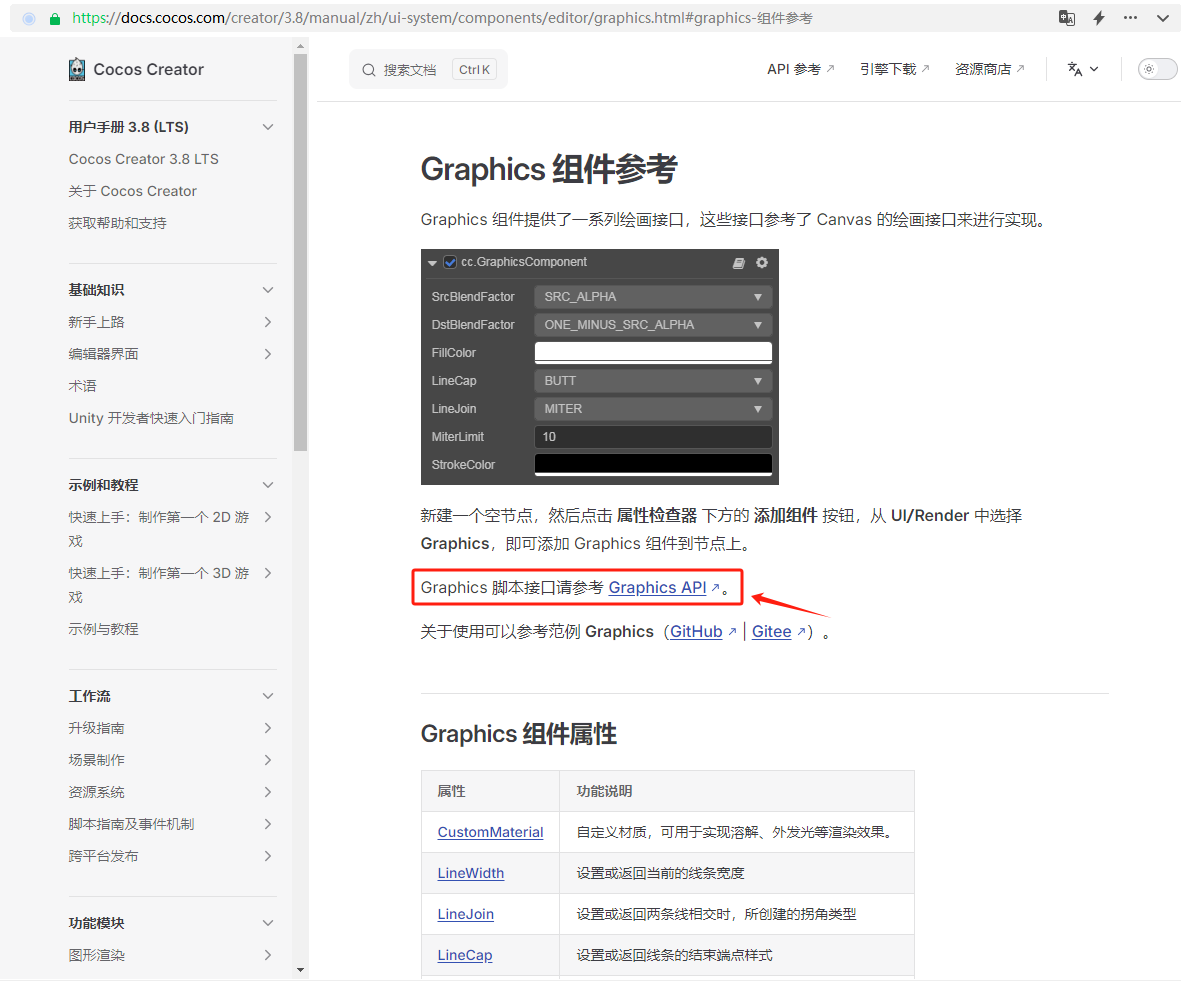Click the Graphics 组件属性 heading
Viewport: 1181px width, 989px height.
tap(518, 734)
